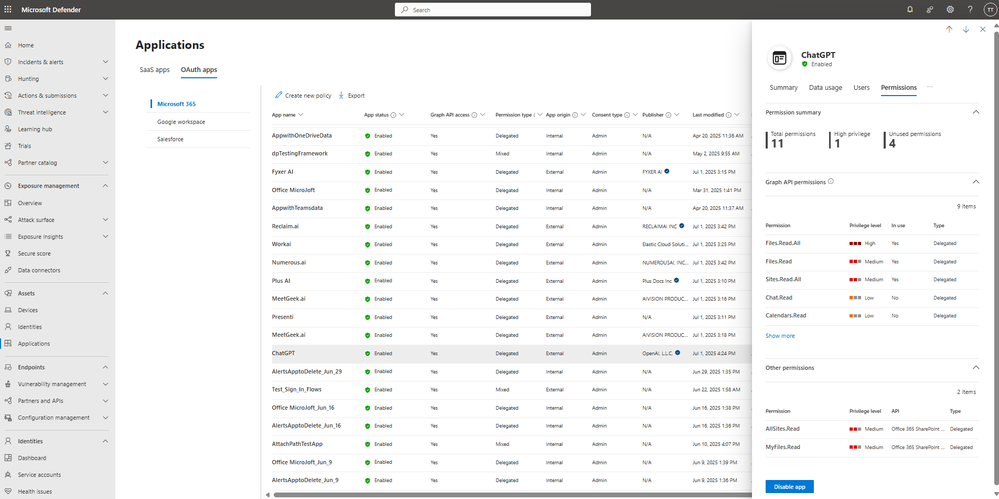Click the App status column info icon
Image resolution: width=999 pixels, height=499 pixels.
pyautogui.click(x=393, y=115)
